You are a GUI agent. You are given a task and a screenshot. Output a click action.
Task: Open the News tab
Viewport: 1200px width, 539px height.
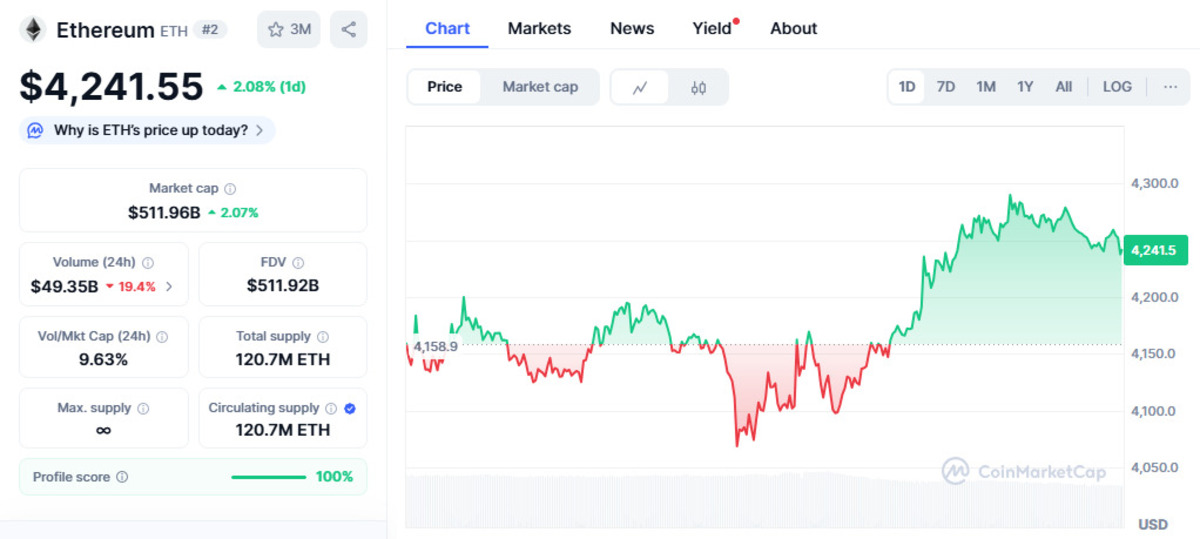point(632,28)
